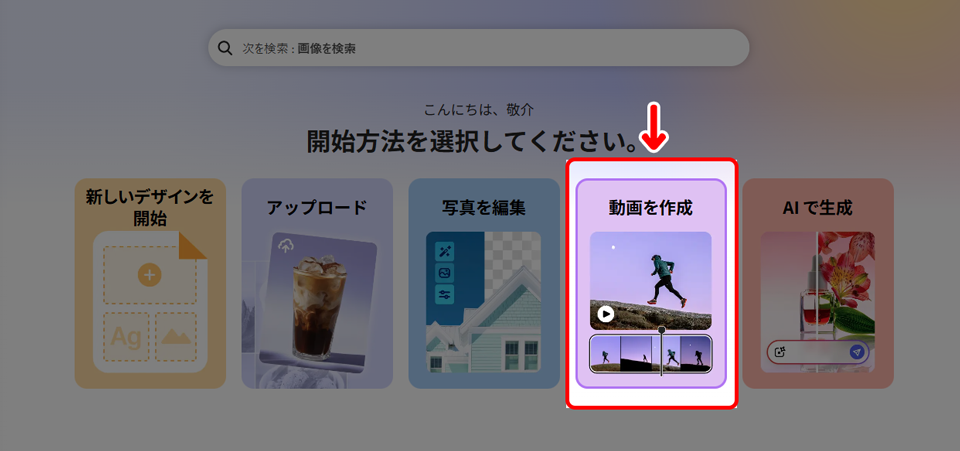Screen dimensions: 960x451
Task: Click the magic wand icon in photo card
Action: coord(444,251)
